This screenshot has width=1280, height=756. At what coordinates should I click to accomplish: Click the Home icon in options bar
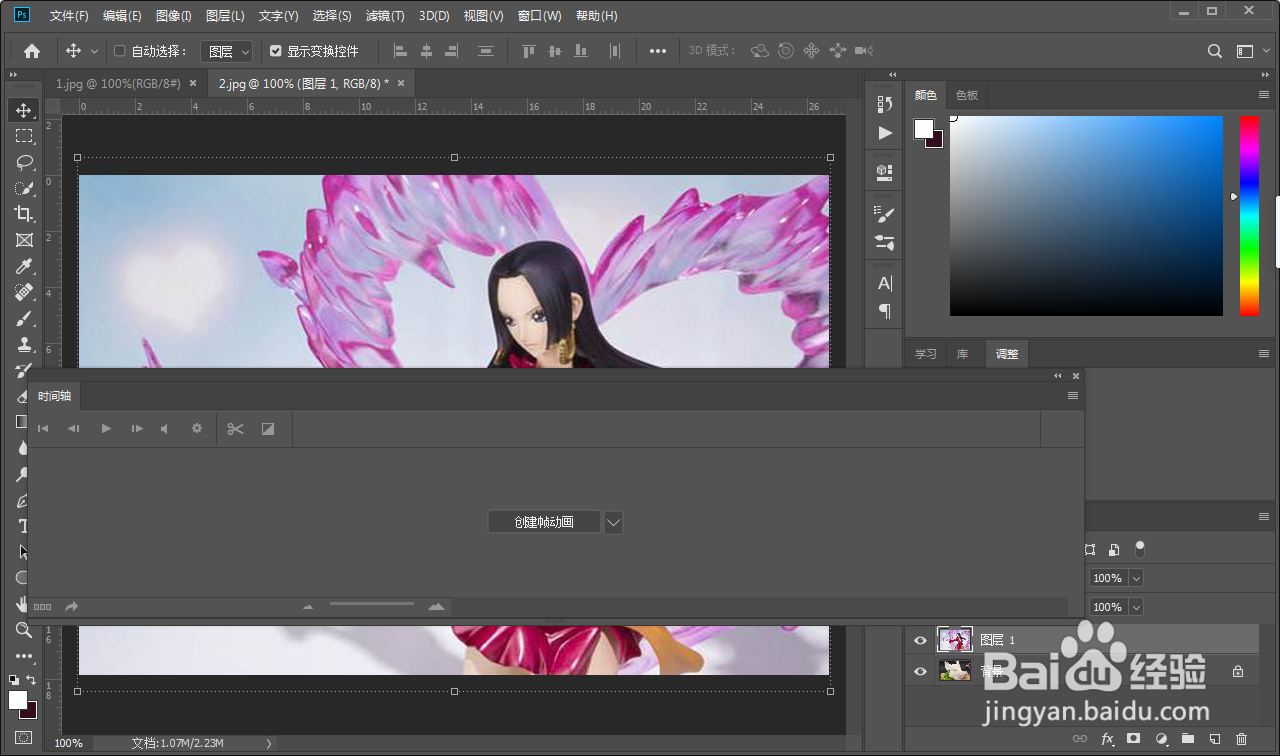tap(32, 51)
